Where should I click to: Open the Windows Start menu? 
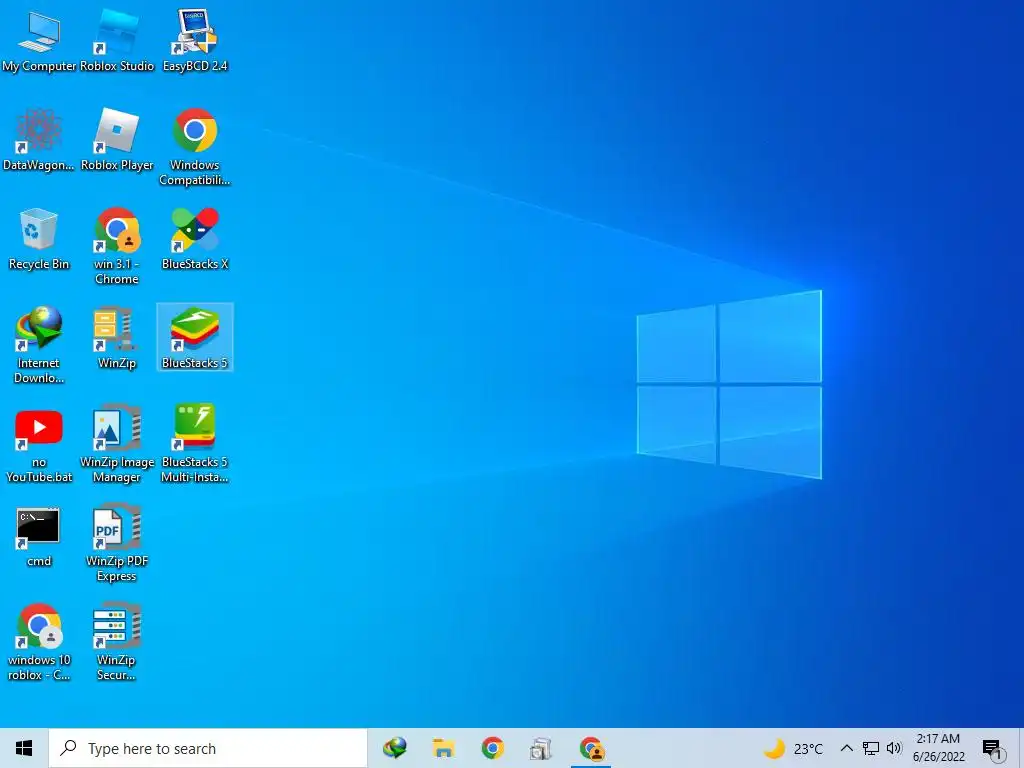[x=24, y=748]
